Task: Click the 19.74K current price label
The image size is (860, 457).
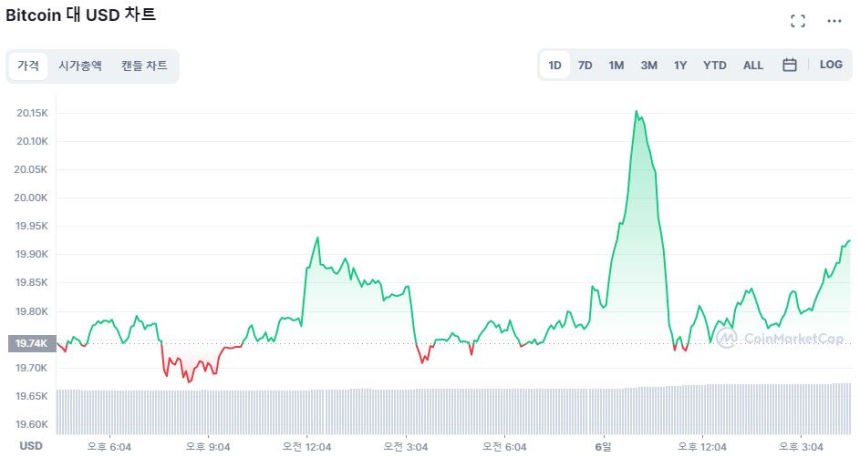Action: pyautogui.click(x=29, y=343)
